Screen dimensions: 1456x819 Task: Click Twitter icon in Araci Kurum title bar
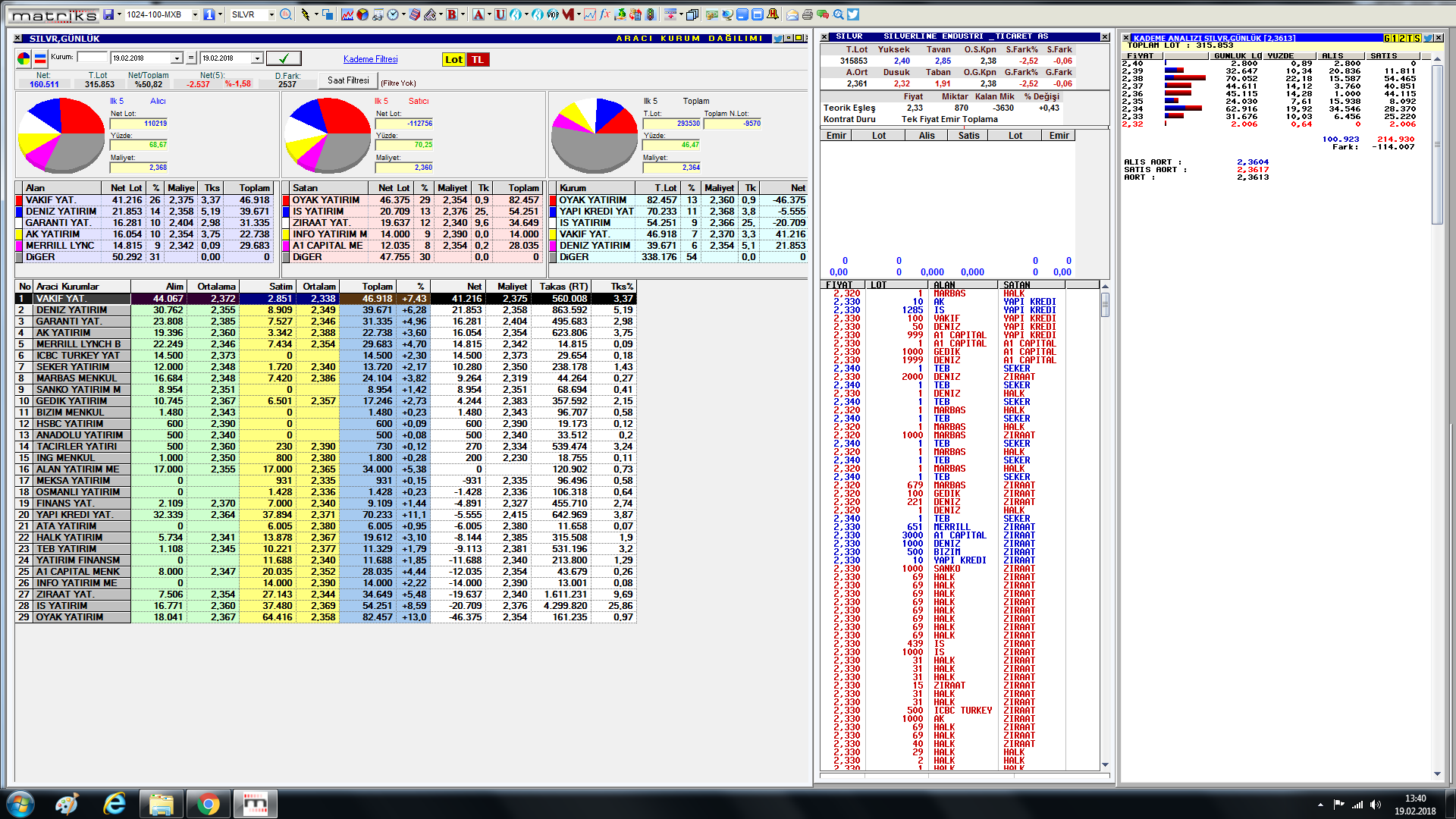tap(778, 38)
